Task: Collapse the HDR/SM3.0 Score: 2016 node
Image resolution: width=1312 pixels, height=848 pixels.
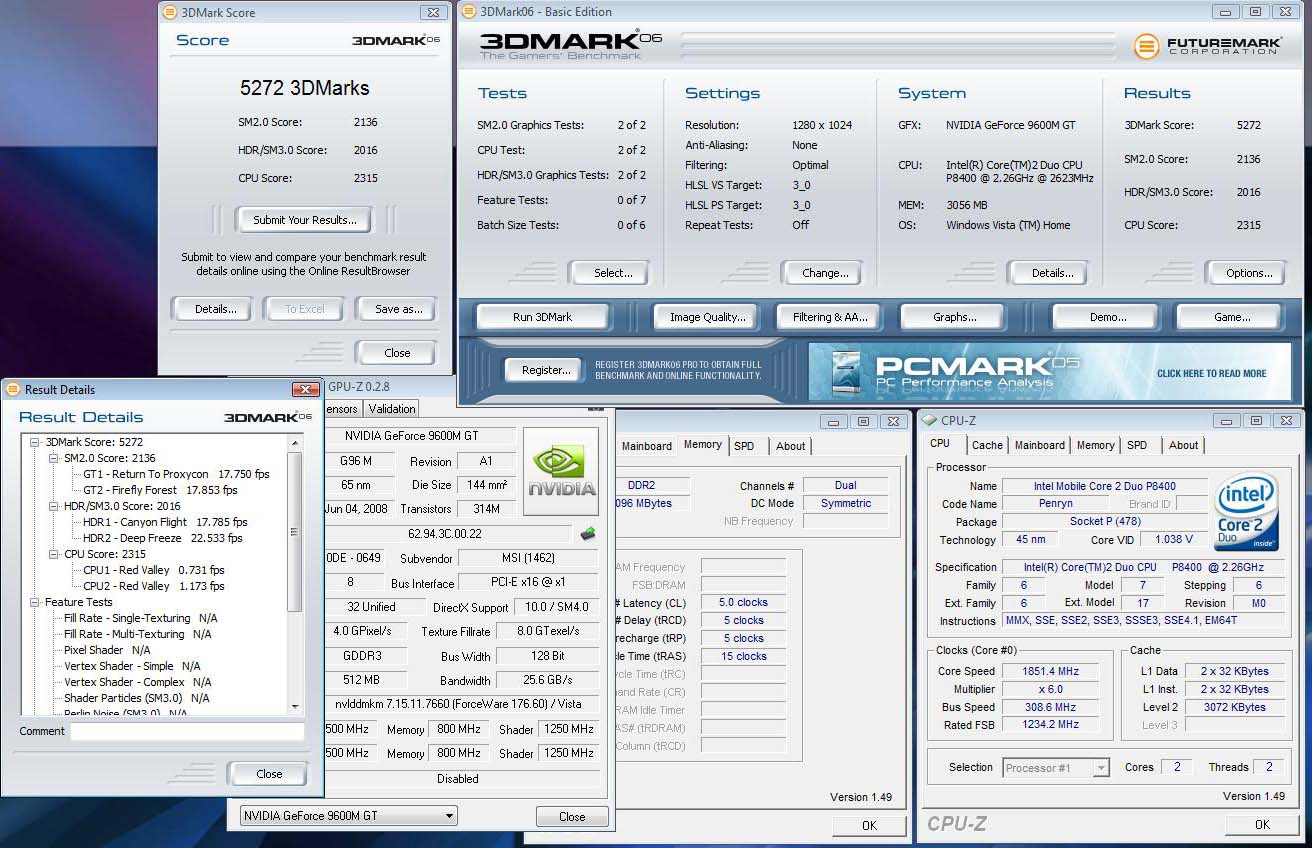Action: 54,506
